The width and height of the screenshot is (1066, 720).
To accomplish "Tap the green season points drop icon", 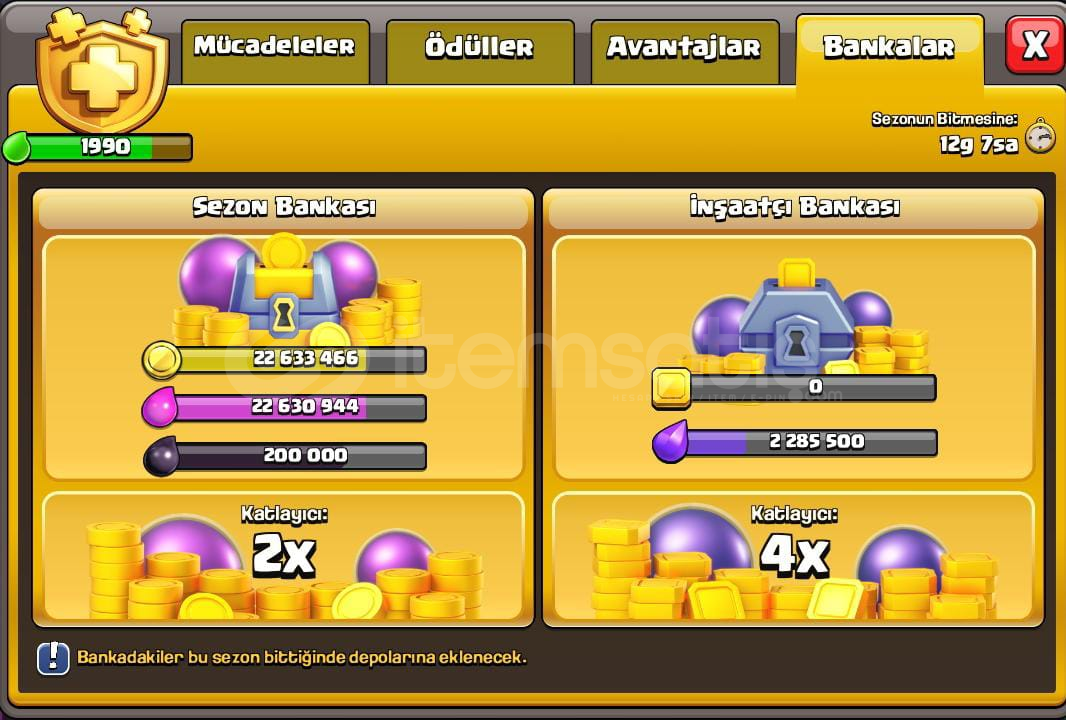I will (x=16, y=148).
